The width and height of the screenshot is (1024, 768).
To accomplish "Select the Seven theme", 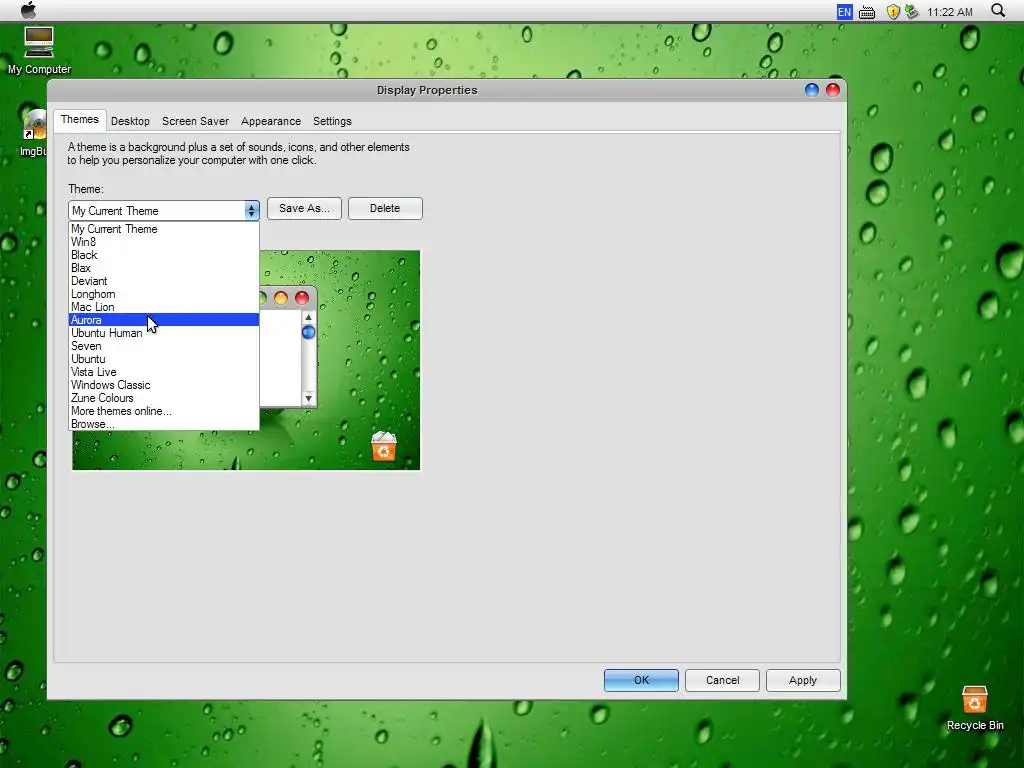I will point(164,346).
